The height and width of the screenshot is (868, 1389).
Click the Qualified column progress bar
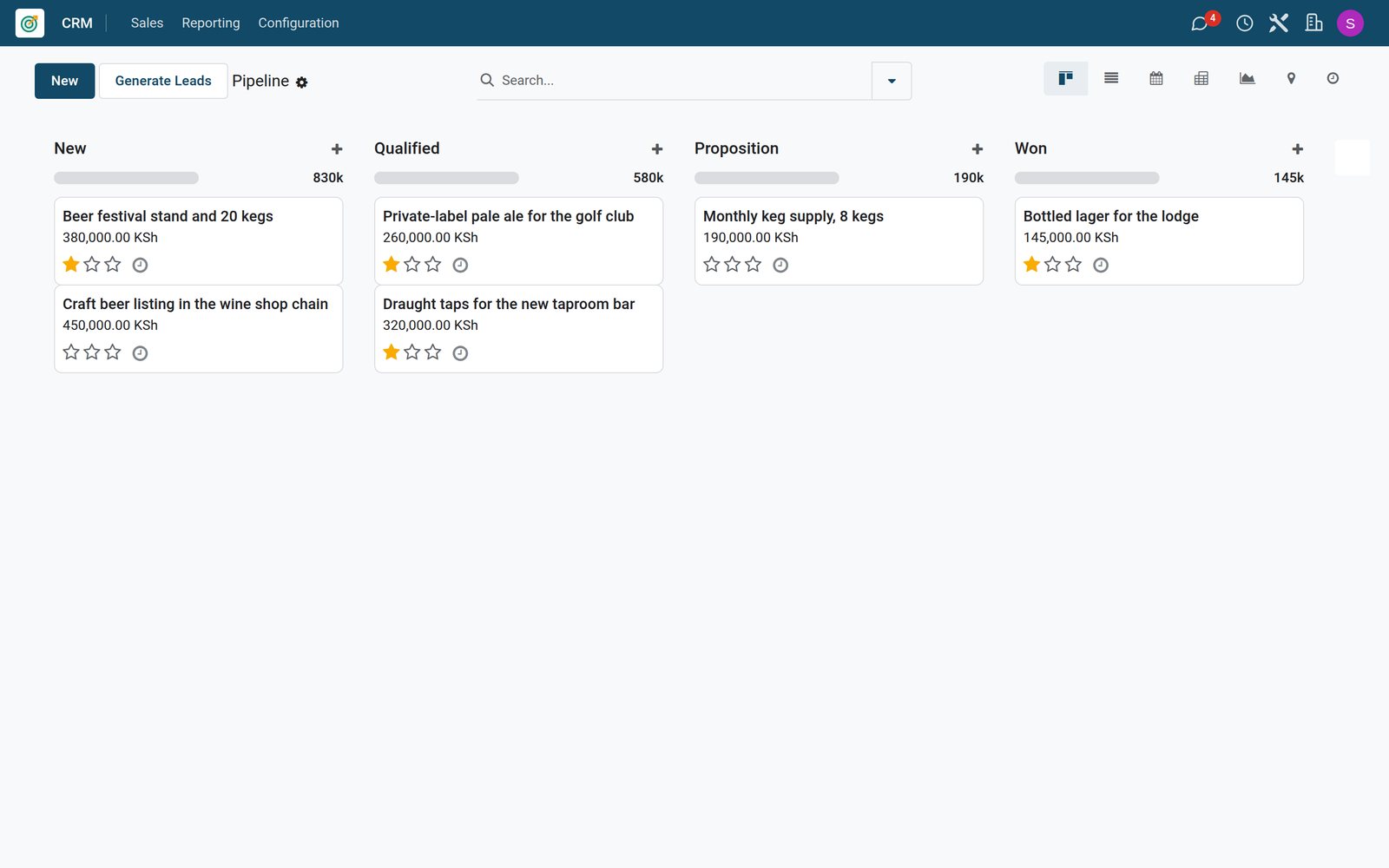click(447, 178)
